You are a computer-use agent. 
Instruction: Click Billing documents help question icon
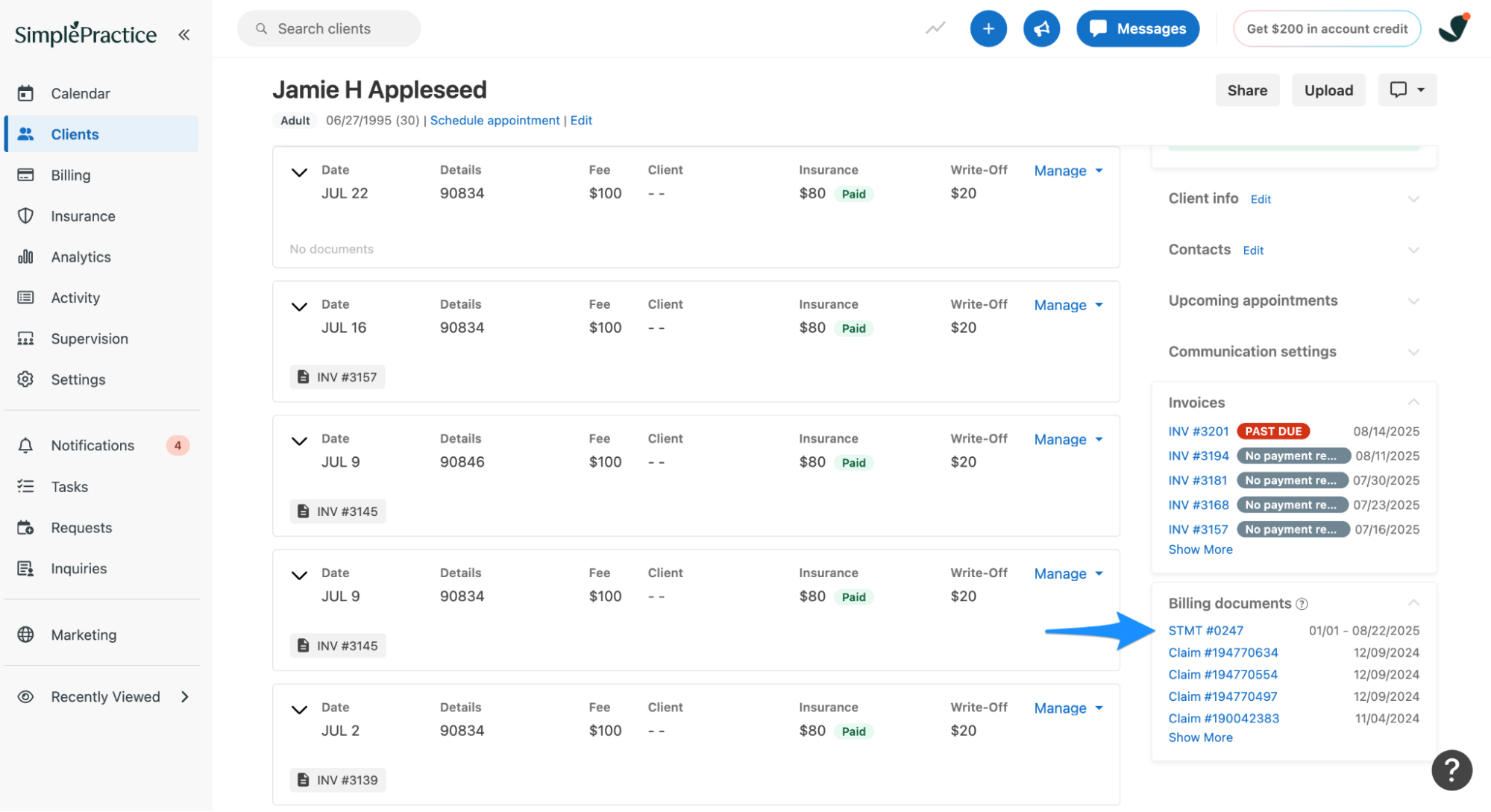pos(1302,604)
